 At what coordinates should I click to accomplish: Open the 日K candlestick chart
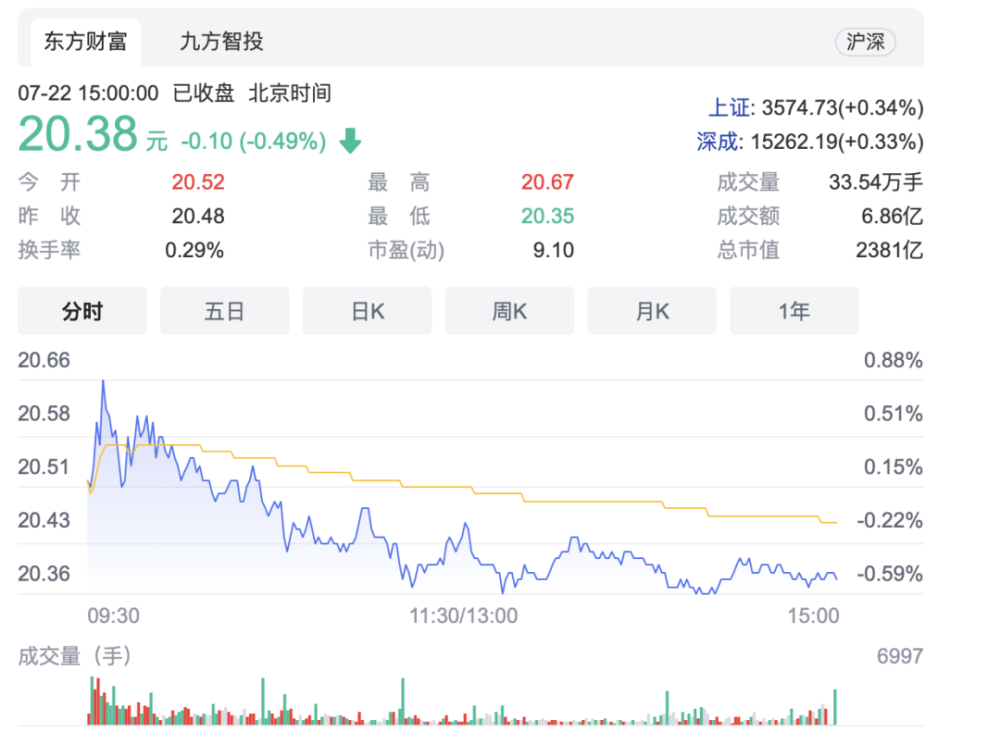coord(367,311)
